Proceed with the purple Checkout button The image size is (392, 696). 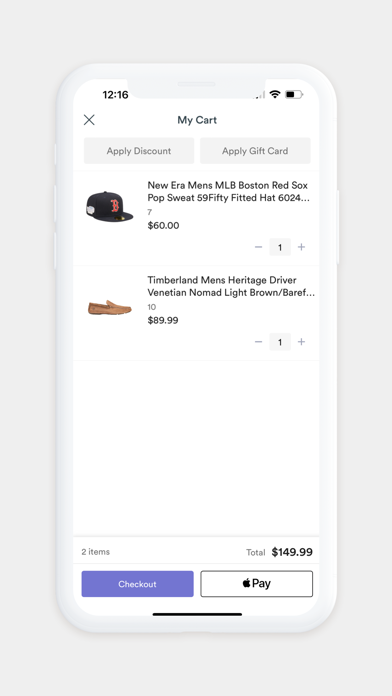point(138,584)
